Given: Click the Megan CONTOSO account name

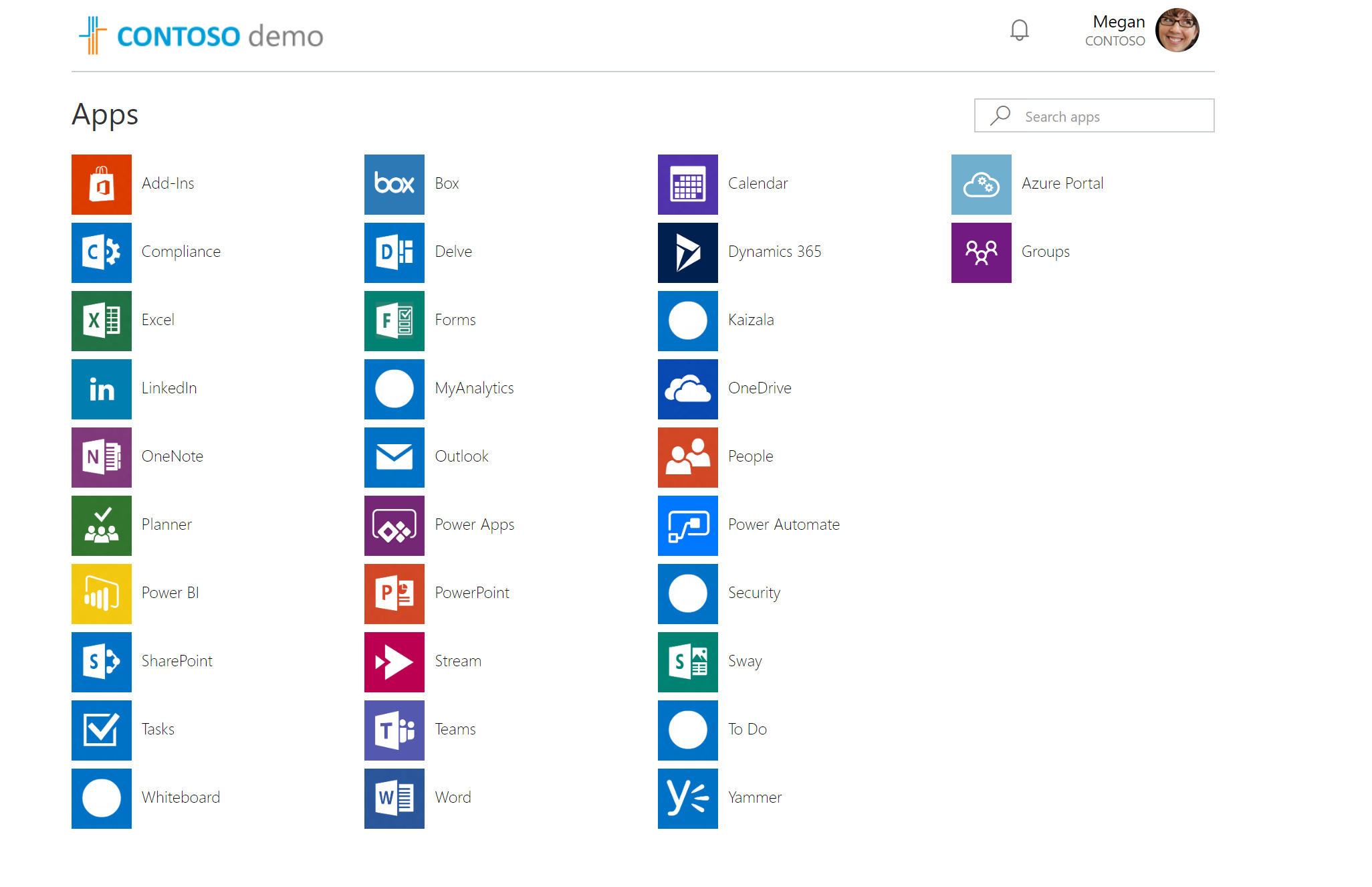Looking at the screenshot, I should click(x=1115, y=31).
